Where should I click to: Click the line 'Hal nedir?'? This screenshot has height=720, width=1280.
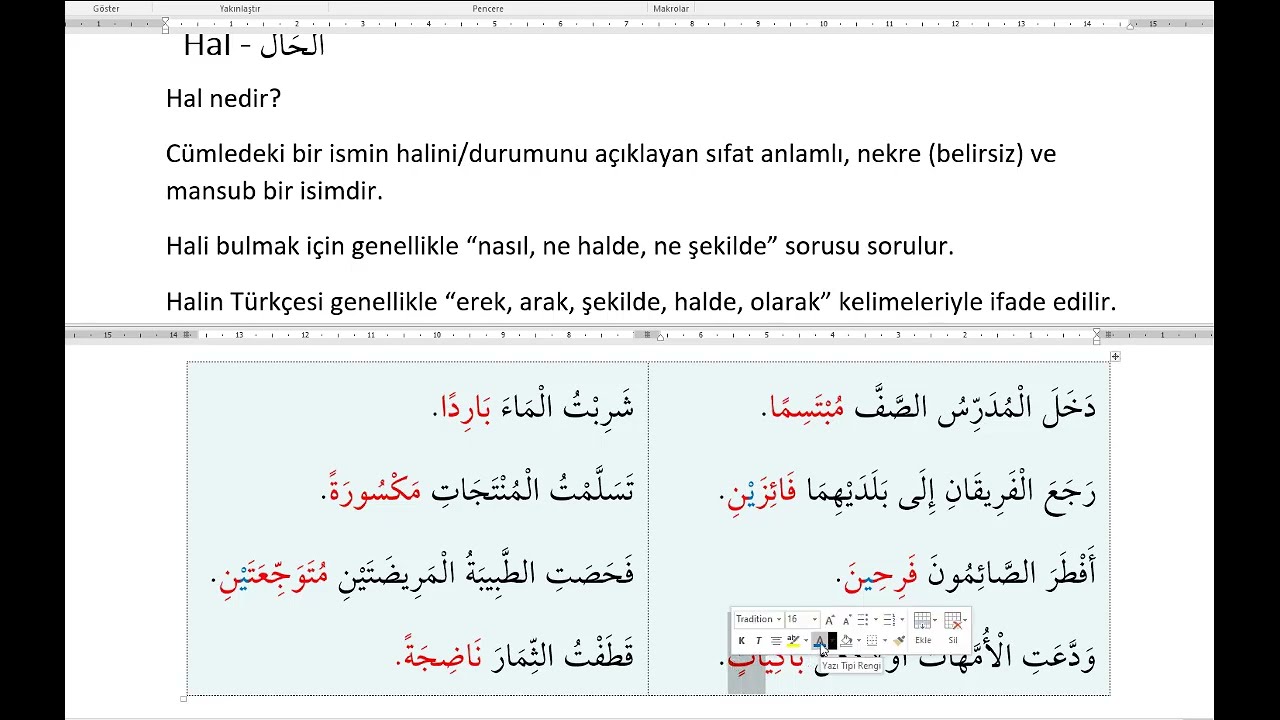pyautogui.click(x=223, y=98)
